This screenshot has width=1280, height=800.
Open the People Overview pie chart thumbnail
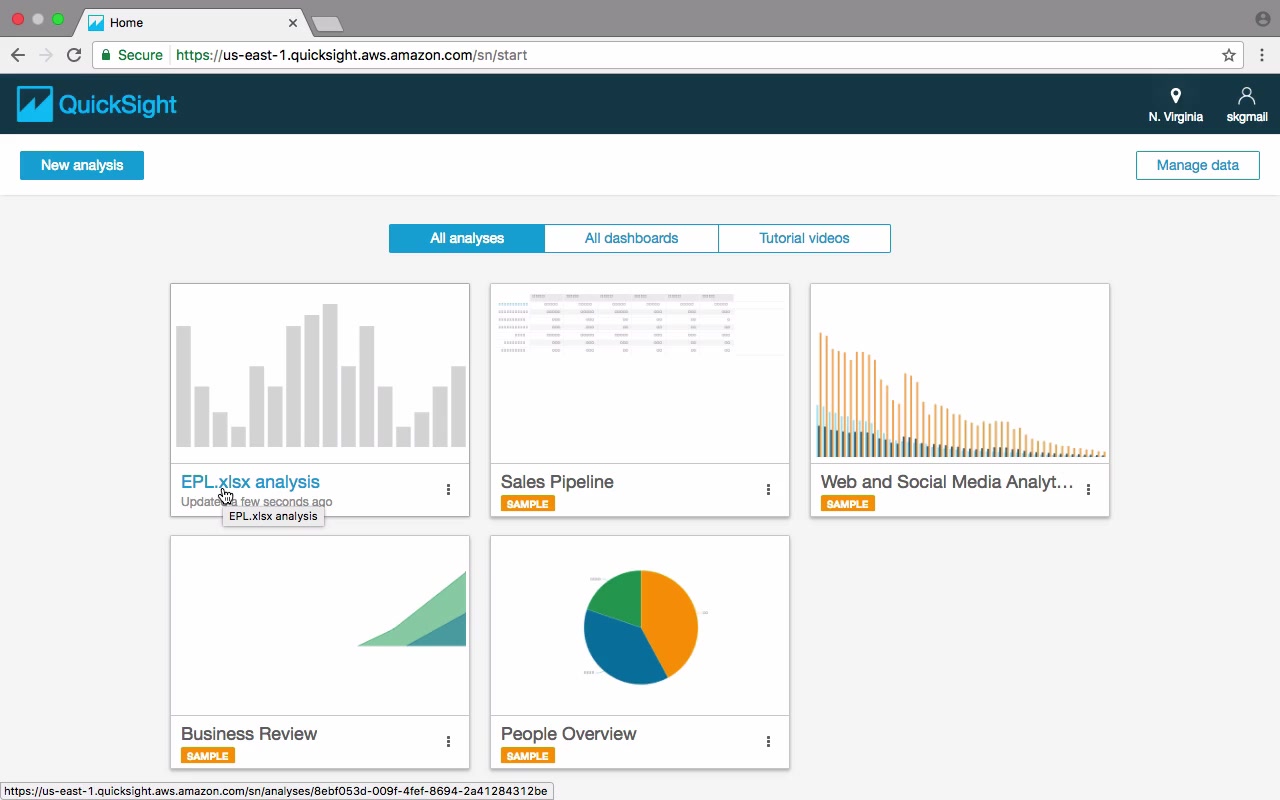pyautogui.click(x=640, y=626)
